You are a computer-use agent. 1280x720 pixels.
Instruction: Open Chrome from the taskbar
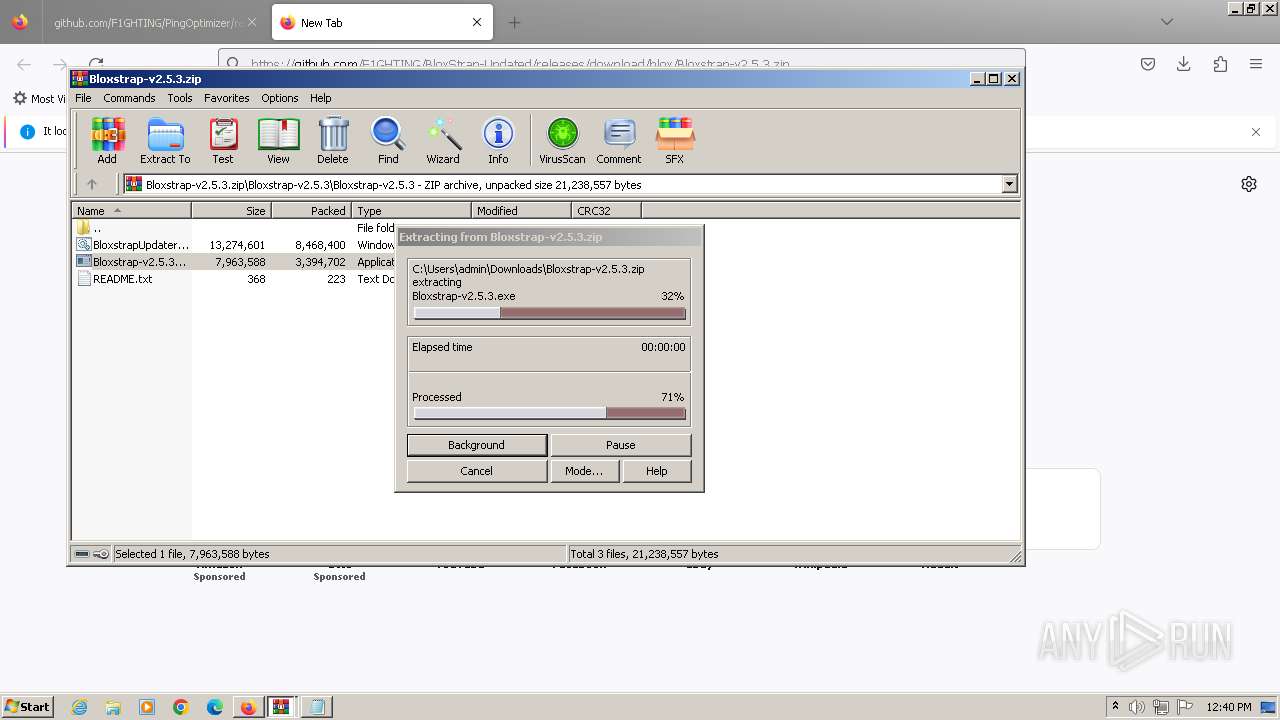pyautogui.click(x=181, y=707)
